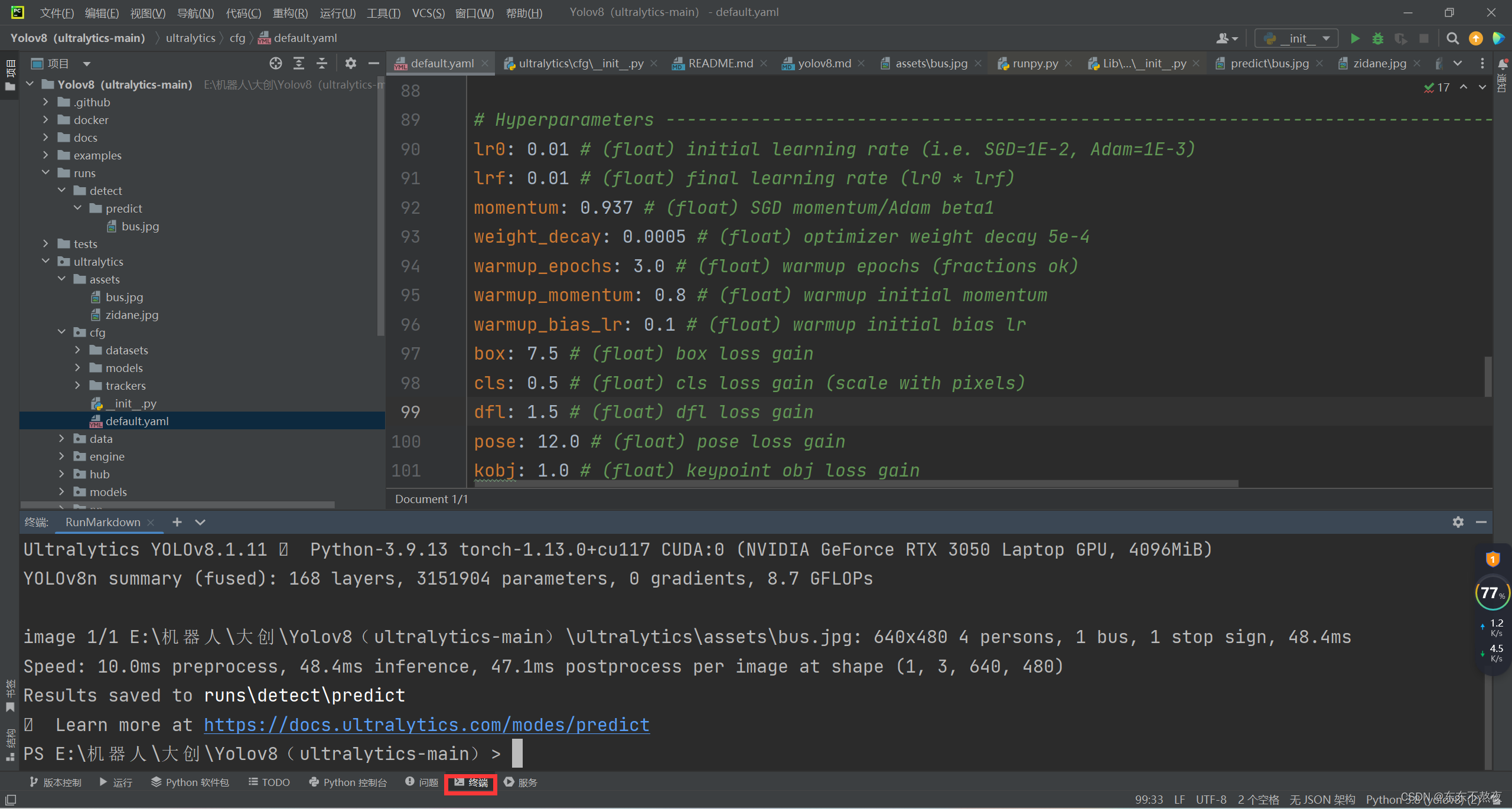Hide the terminal panel with minus icon

(x=1481, y=522)
